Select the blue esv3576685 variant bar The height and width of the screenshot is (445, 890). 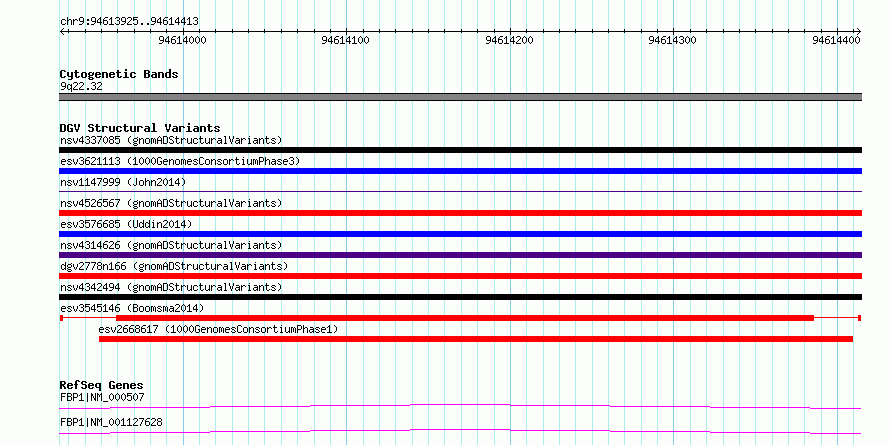460,234
